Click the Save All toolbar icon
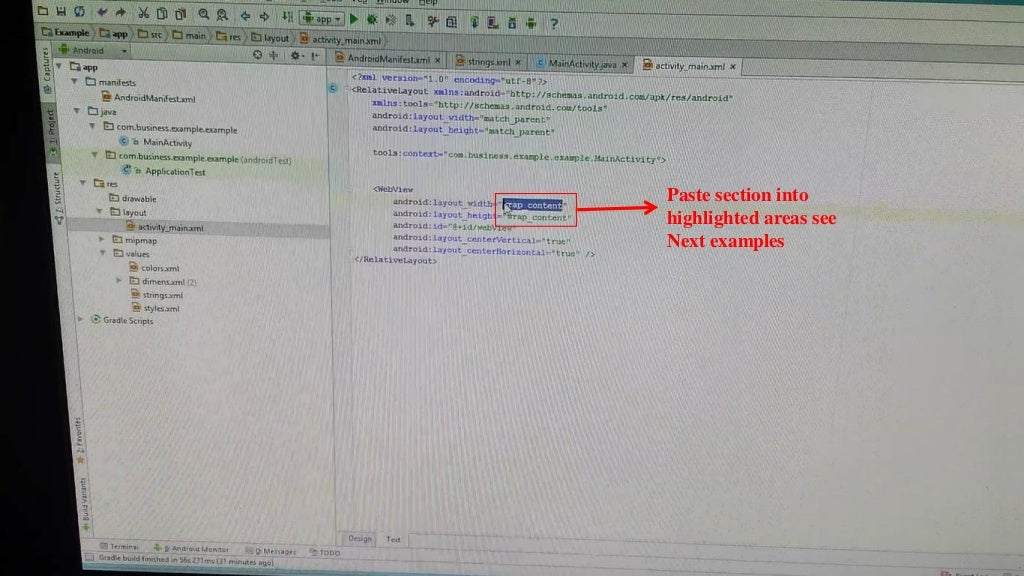The image size is (1024, 576). coord(61,11)
